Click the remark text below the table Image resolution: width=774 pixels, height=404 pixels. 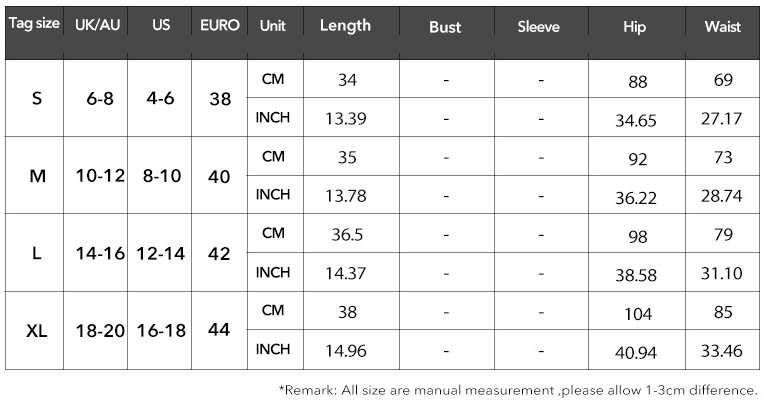pyautogui.click(x=517, y=389)
